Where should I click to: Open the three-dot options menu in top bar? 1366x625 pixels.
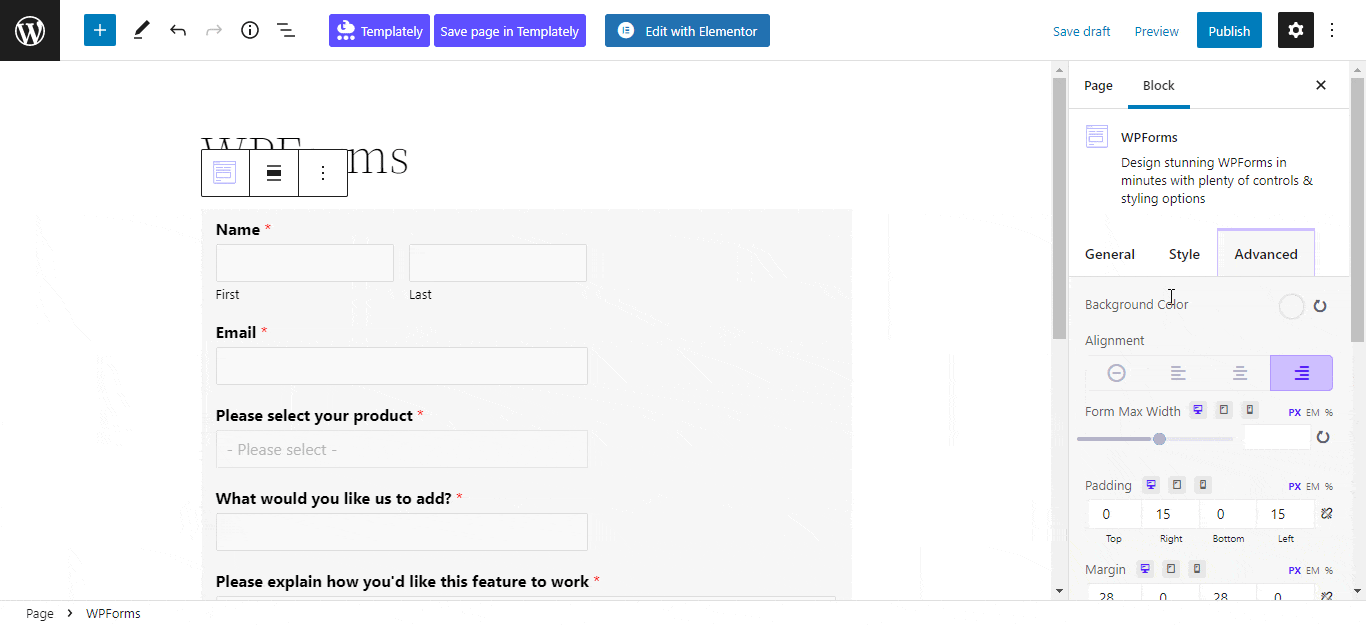pyautogui.click(x=1332, y=30)
